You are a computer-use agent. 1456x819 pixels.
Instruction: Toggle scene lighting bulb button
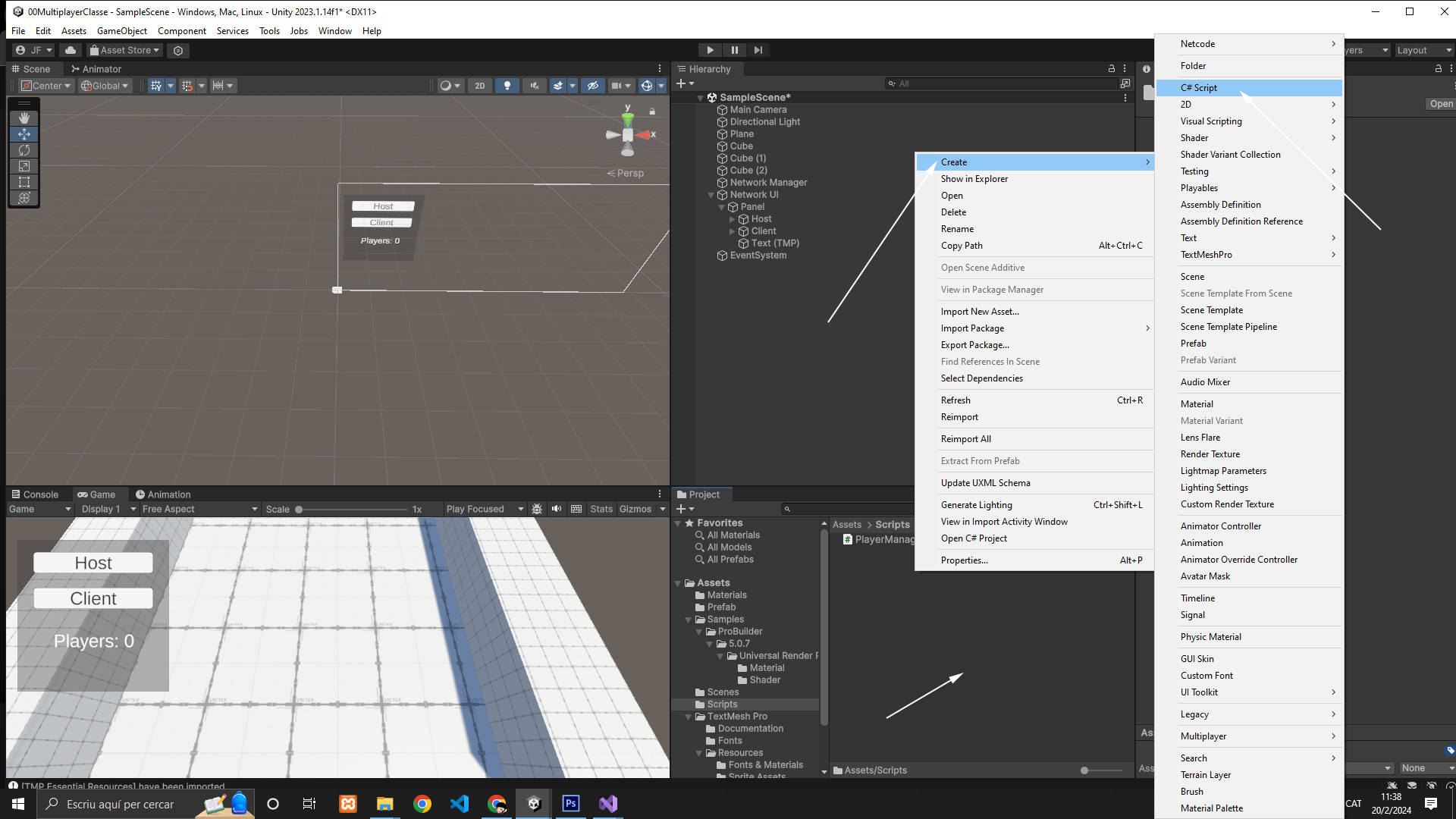[507, 86]
